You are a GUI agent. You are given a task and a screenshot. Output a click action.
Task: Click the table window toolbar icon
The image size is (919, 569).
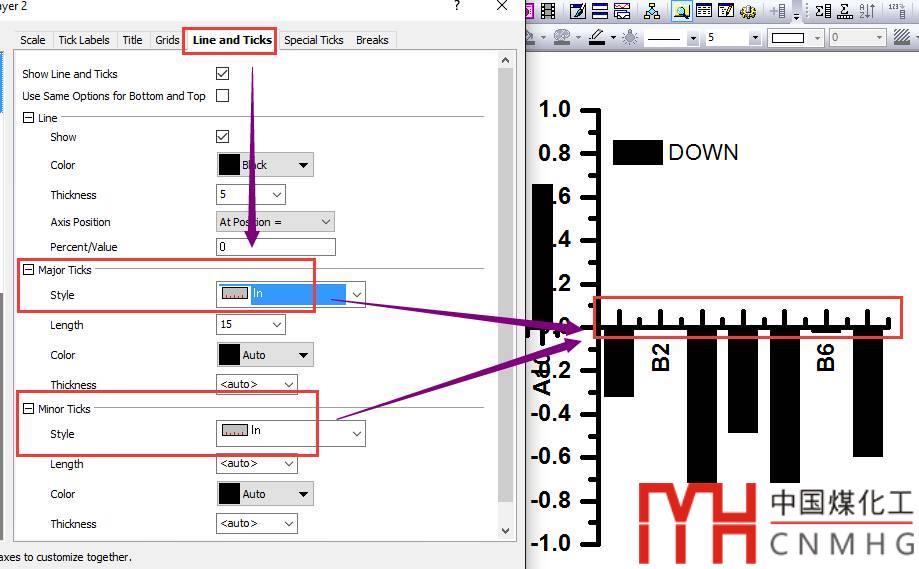tap(704, 11)
